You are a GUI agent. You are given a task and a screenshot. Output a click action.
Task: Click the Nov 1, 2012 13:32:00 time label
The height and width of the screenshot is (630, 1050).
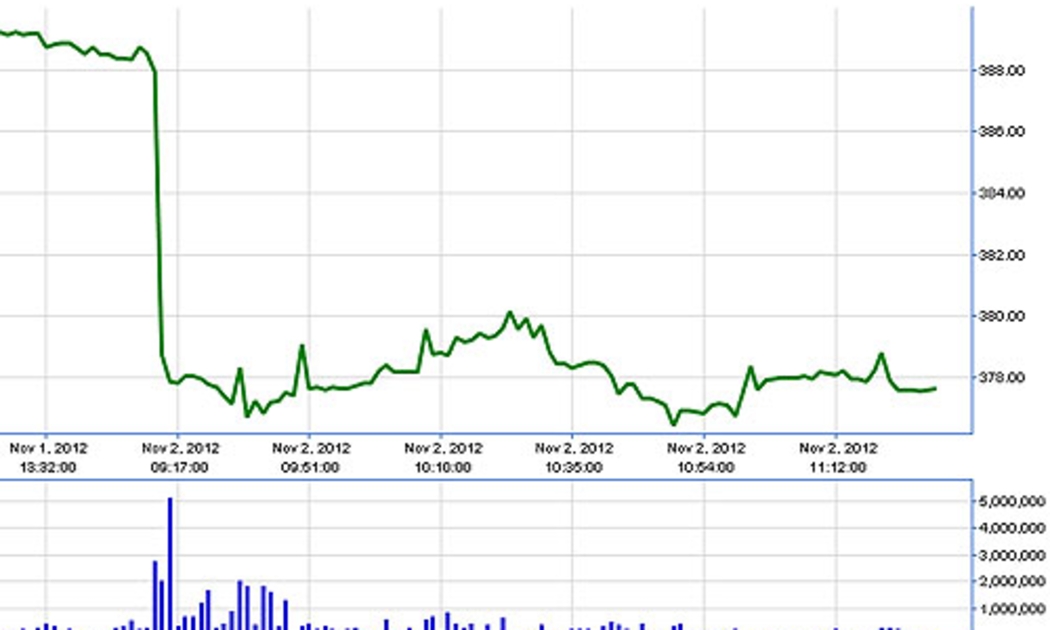(x=48, y=458)
